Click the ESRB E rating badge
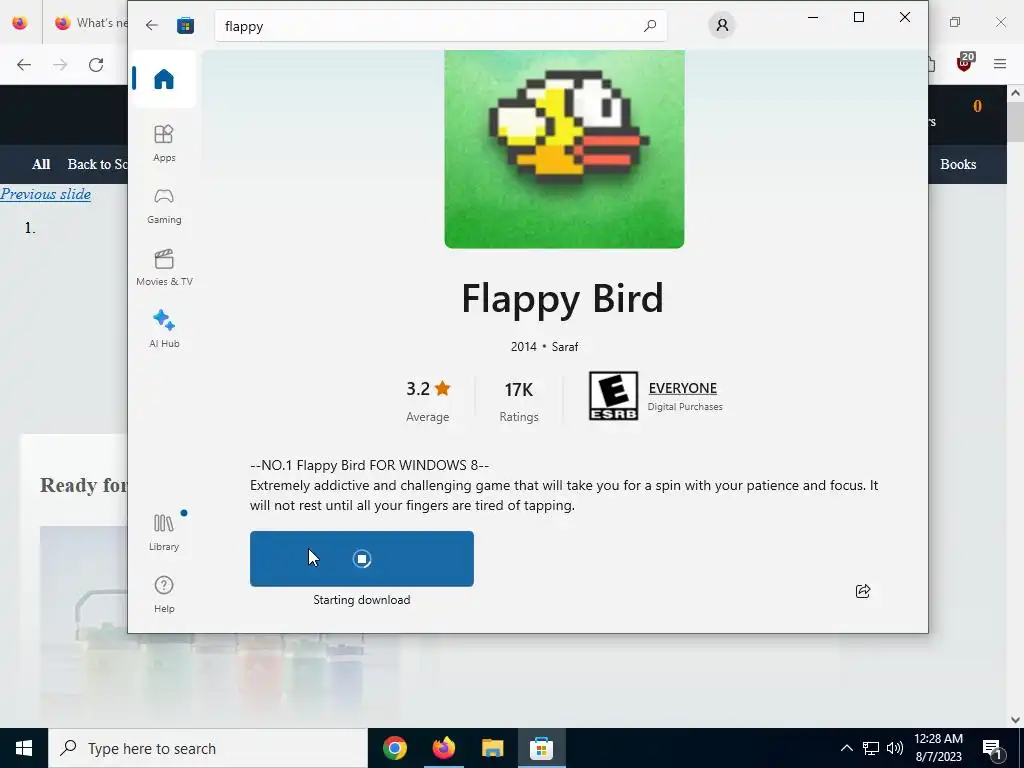 tap(613, 396)
